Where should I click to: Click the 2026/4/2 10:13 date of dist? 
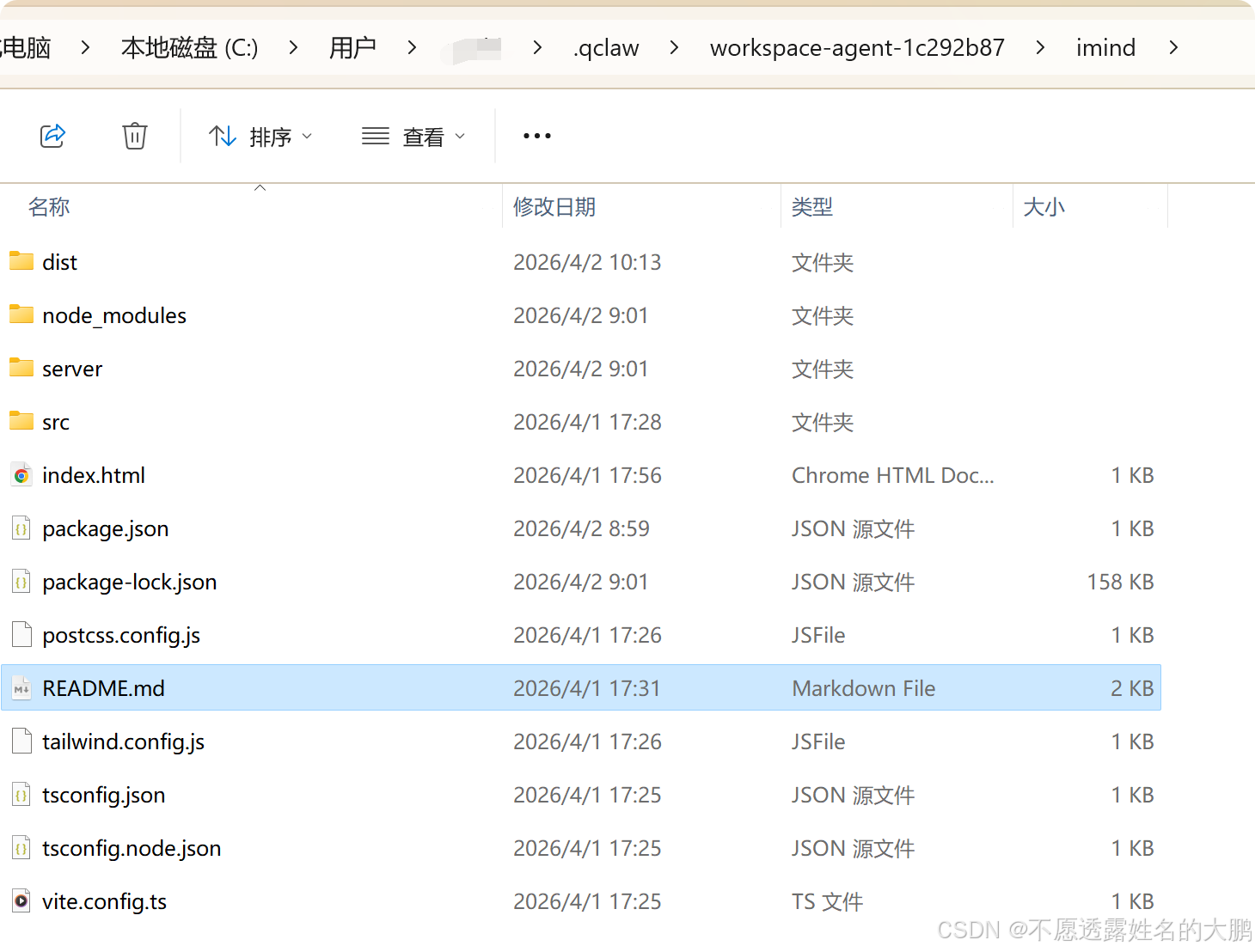click(x=587, y=262)
